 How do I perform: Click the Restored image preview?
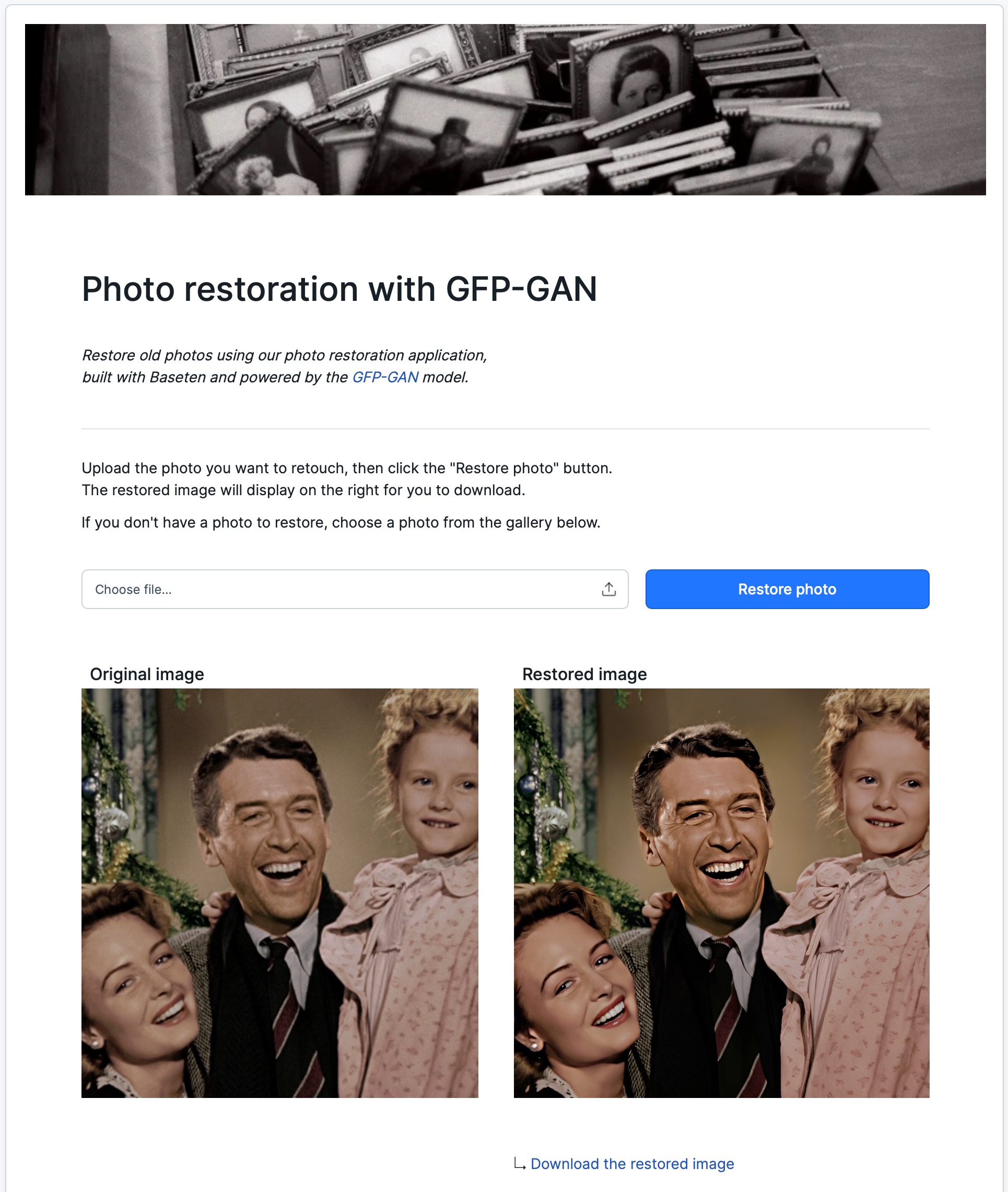[x=721, y=893]
